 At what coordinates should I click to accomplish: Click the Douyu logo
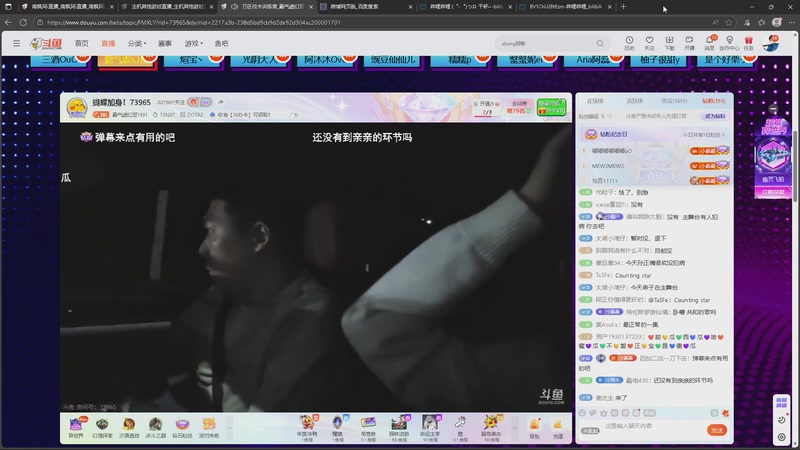click(x=46, y=44)
